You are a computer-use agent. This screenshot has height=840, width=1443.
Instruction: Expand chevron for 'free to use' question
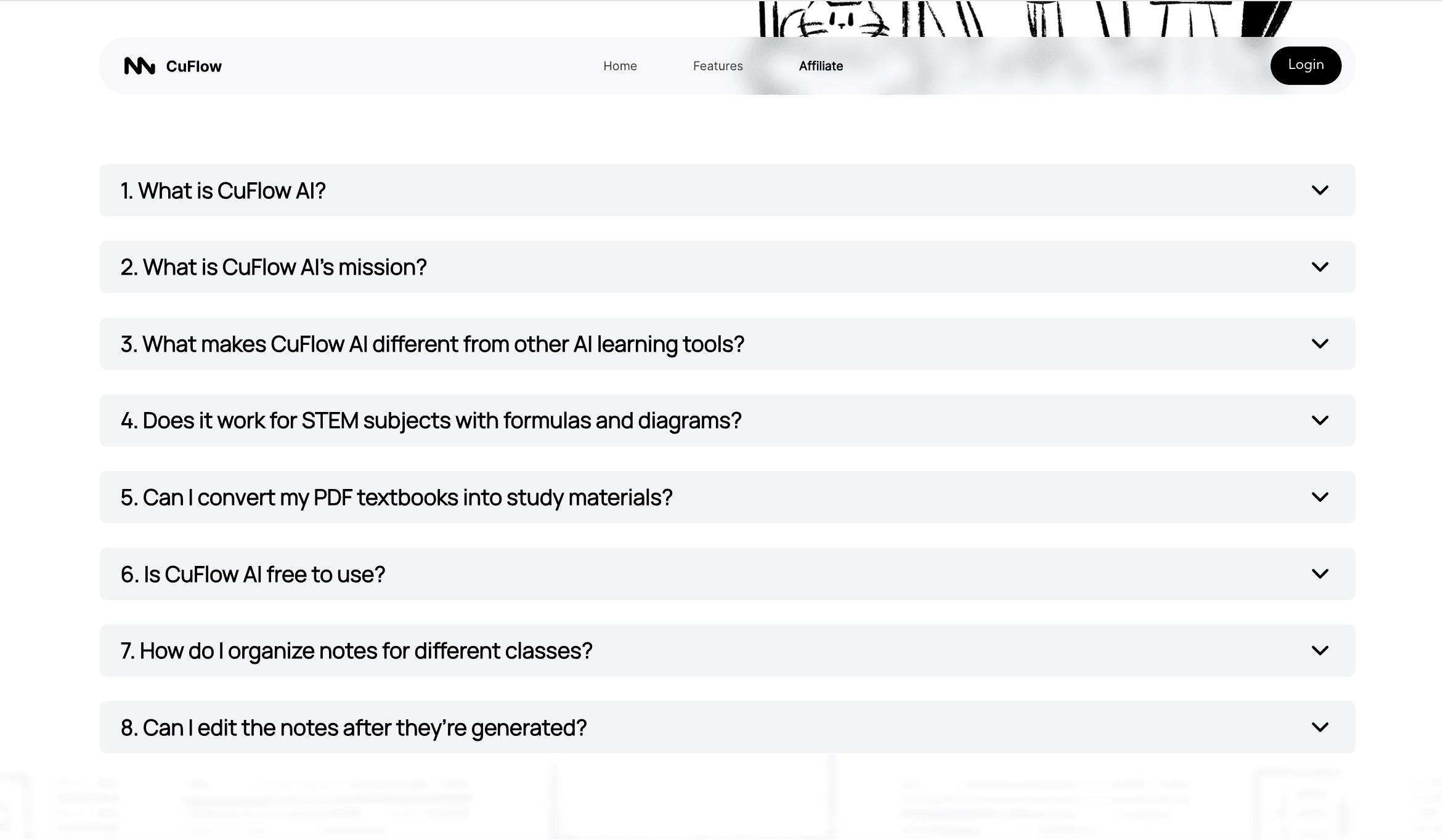tap(1320, 574)
